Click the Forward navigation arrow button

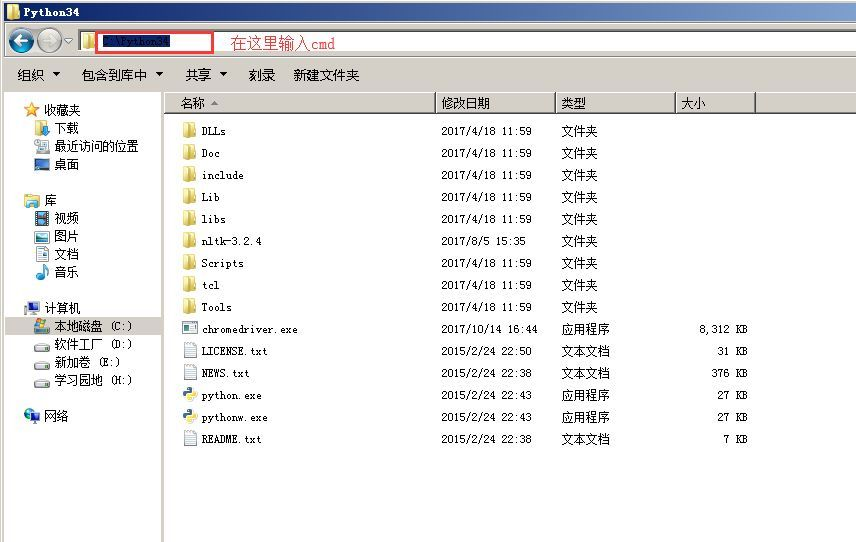point(50,41)
